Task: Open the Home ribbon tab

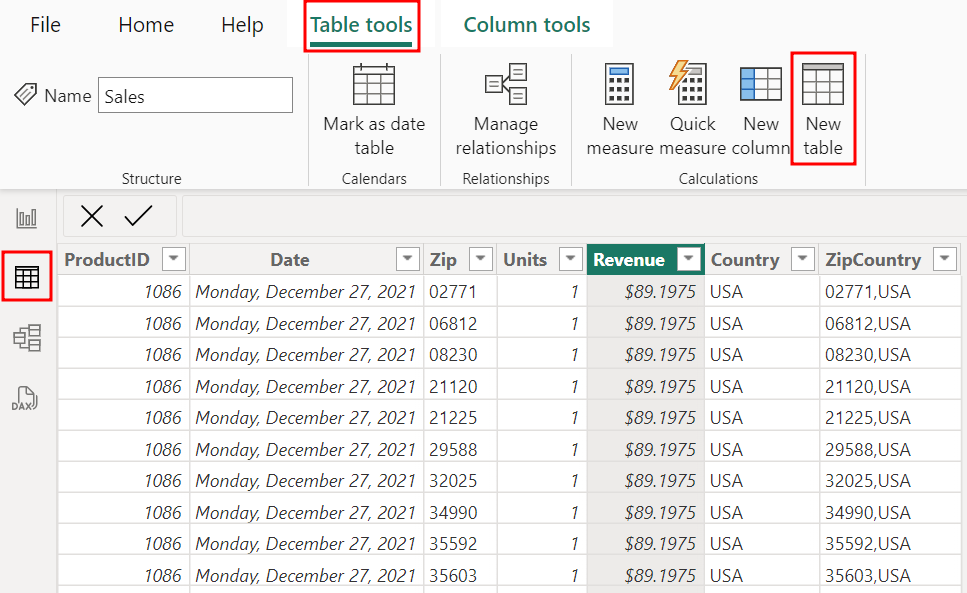Action: [146, 25]
